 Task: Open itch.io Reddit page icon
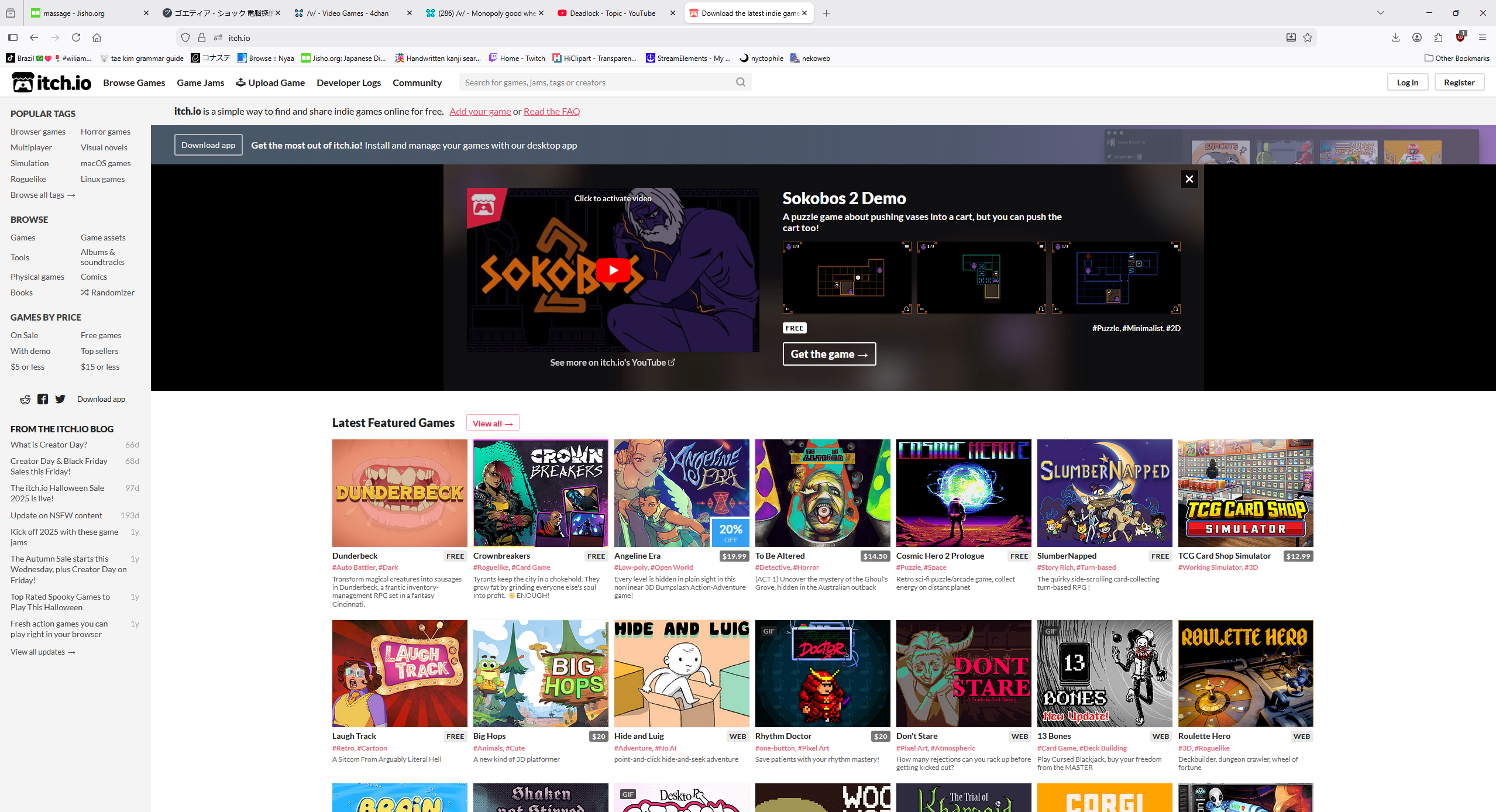coord(25,400)
